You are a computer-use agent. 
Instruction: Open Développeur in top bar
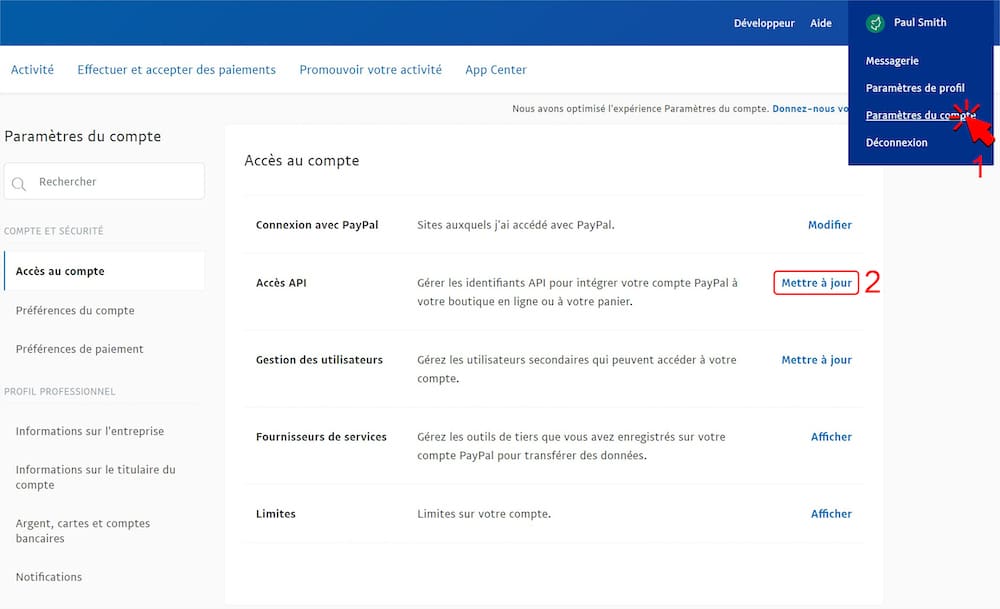click(x=764, y=23)
